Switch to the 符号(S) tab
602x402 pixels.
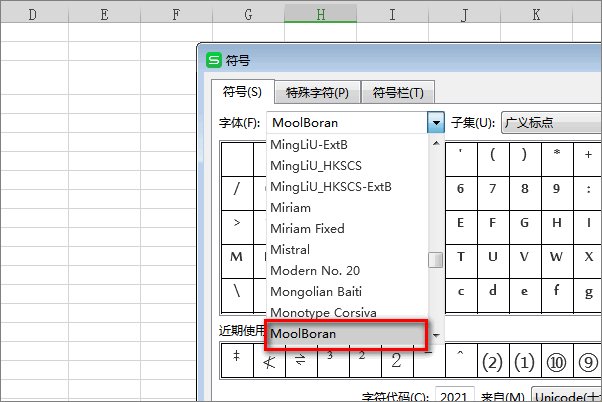[243, 92]
